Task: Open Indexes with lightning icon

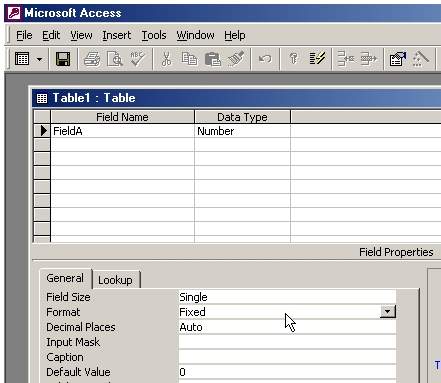Action: pyautogui.click(x=317, y=59)
